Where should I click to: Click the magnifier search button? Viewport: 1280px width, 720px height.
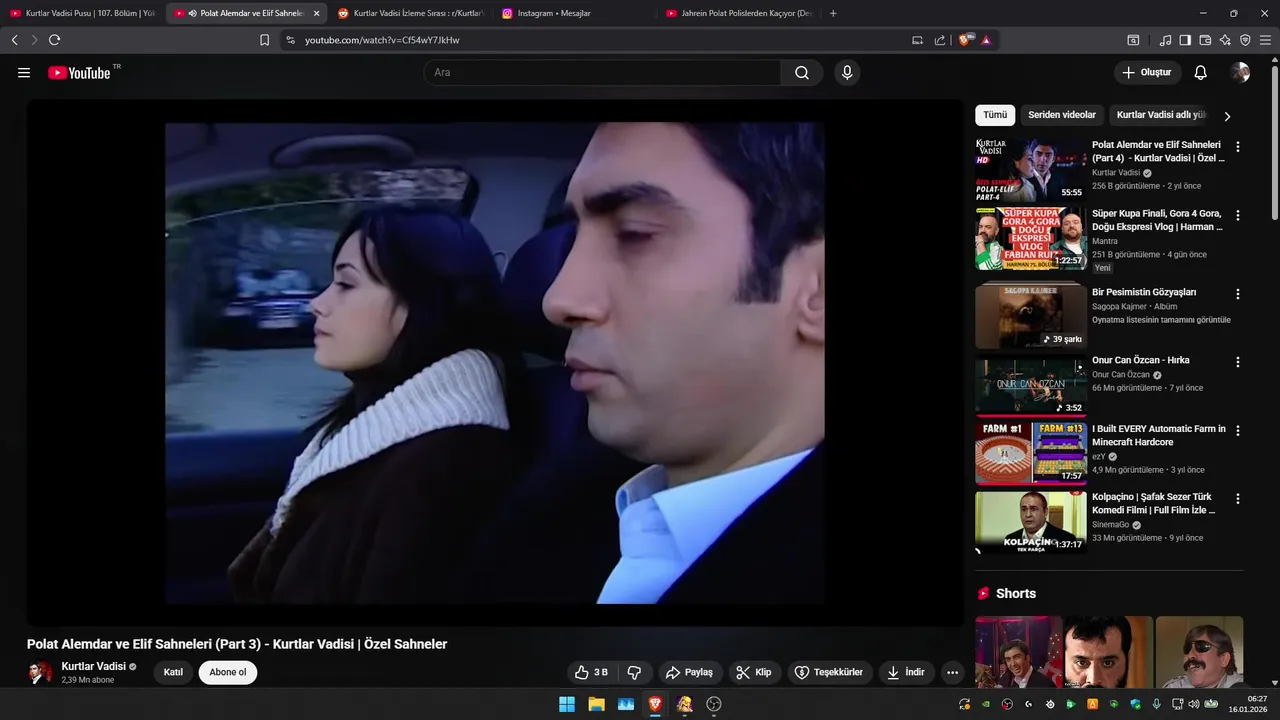point(802,72)
